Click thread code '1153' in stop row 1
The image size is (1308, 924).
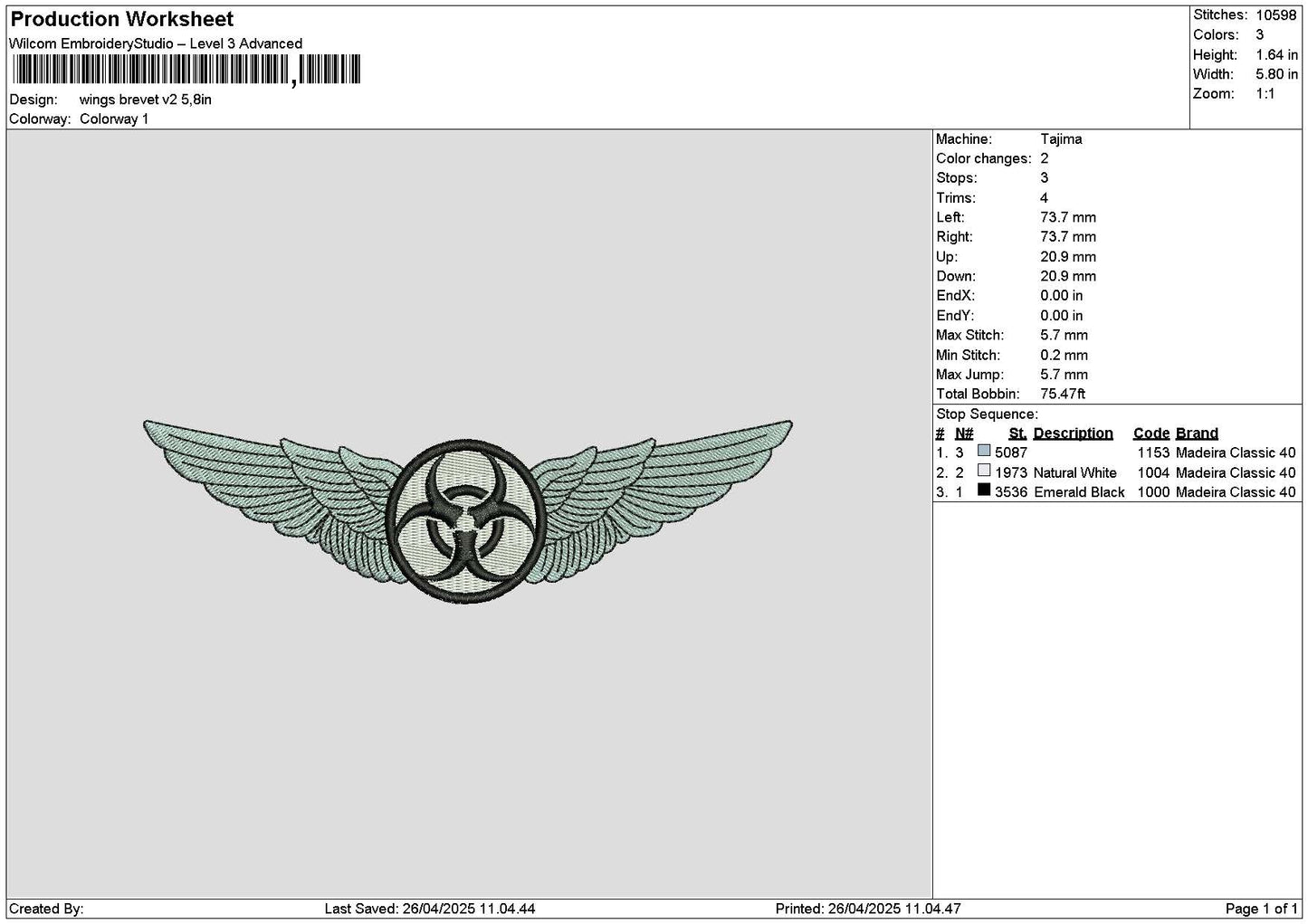click(1153, 453)
